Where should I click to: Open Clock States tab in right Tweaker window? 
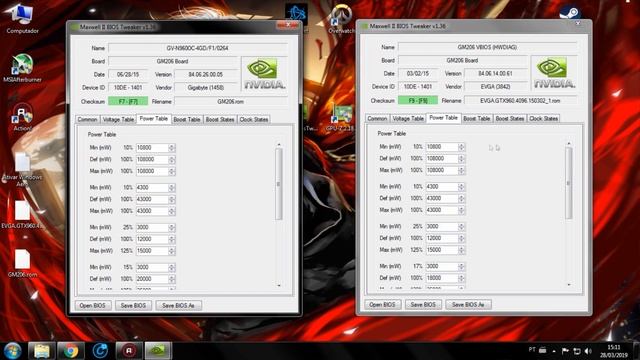543,119
